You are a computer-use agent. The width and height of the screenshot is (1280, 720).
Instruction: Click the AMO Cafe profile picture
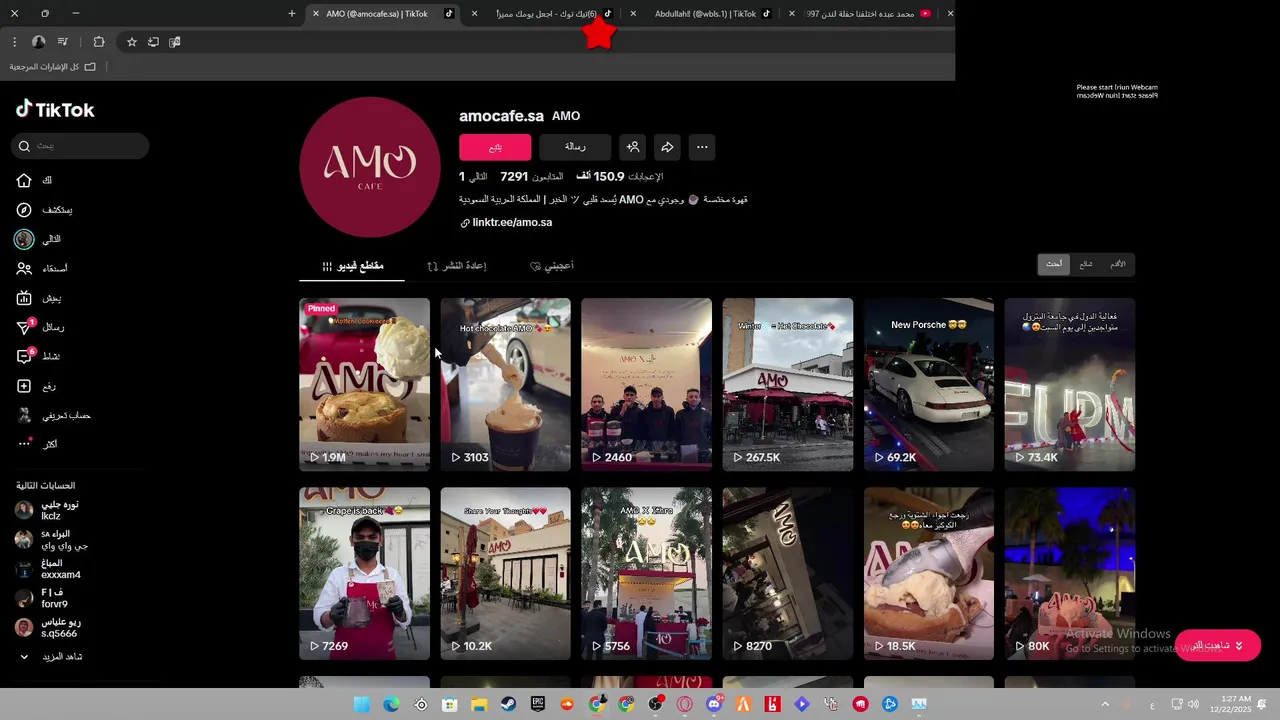370,168
